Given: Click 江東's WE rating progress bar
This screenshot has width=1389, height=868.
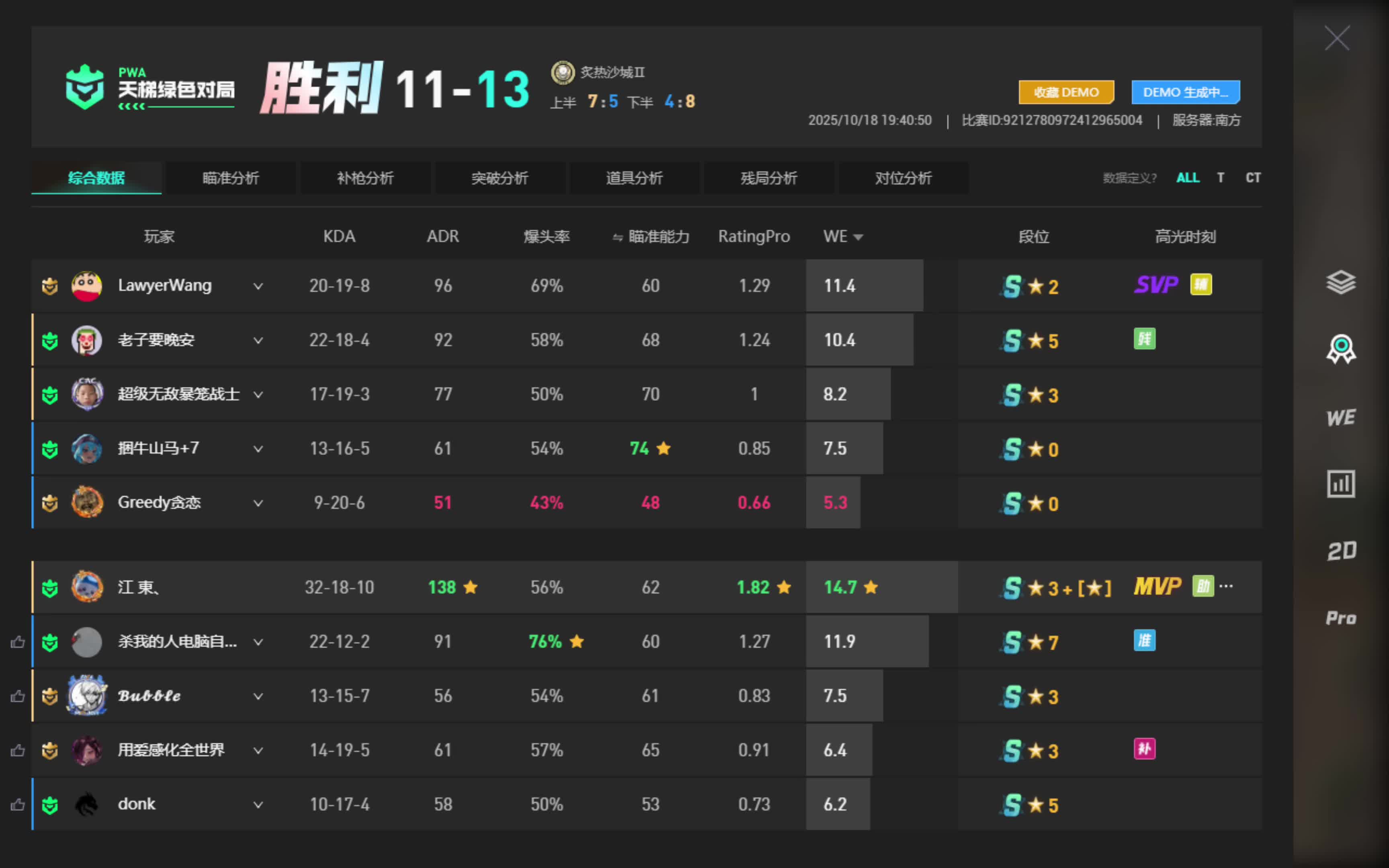Looking at the screenshot, I should pyautogui.click(x=881, y=587).
